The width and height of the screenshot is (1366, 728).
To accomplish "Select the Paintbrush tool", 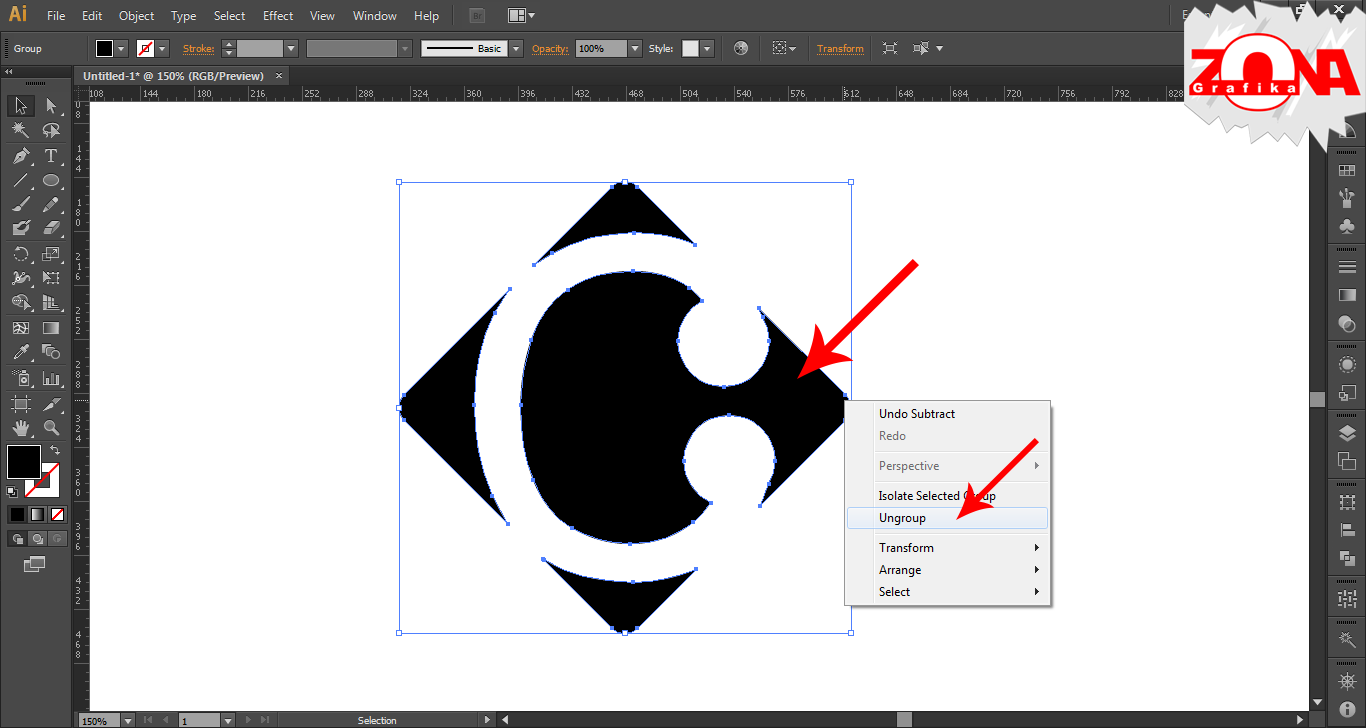I will [x=20, y=204].
